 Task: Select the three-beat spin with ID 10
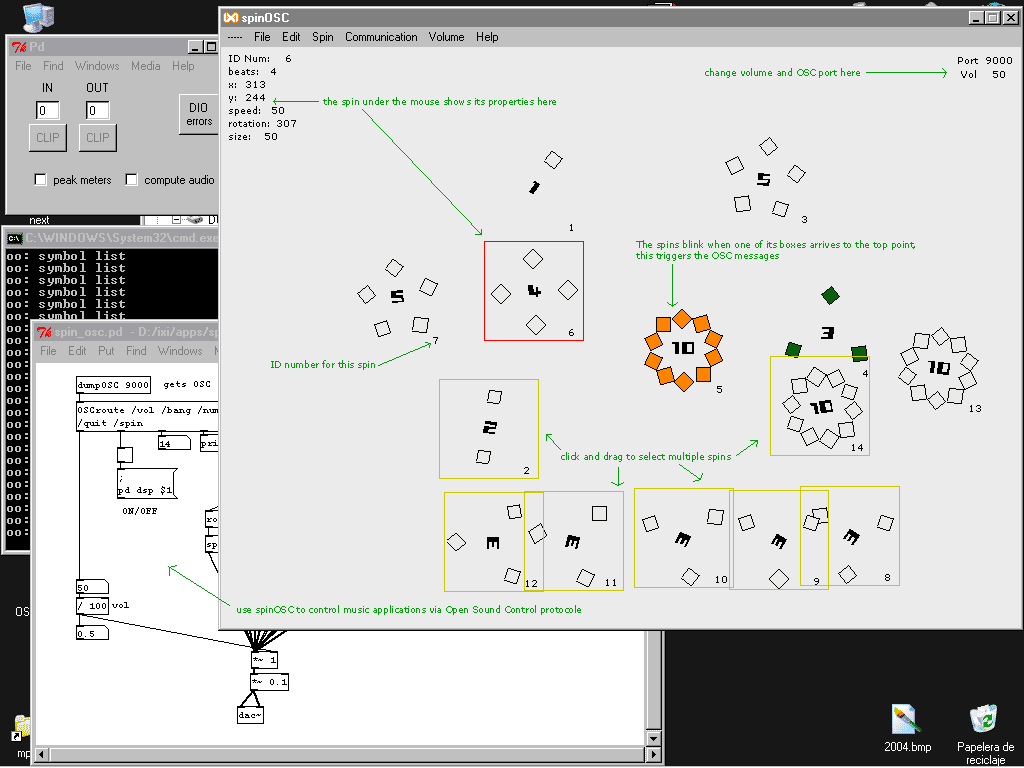(684, 538)
